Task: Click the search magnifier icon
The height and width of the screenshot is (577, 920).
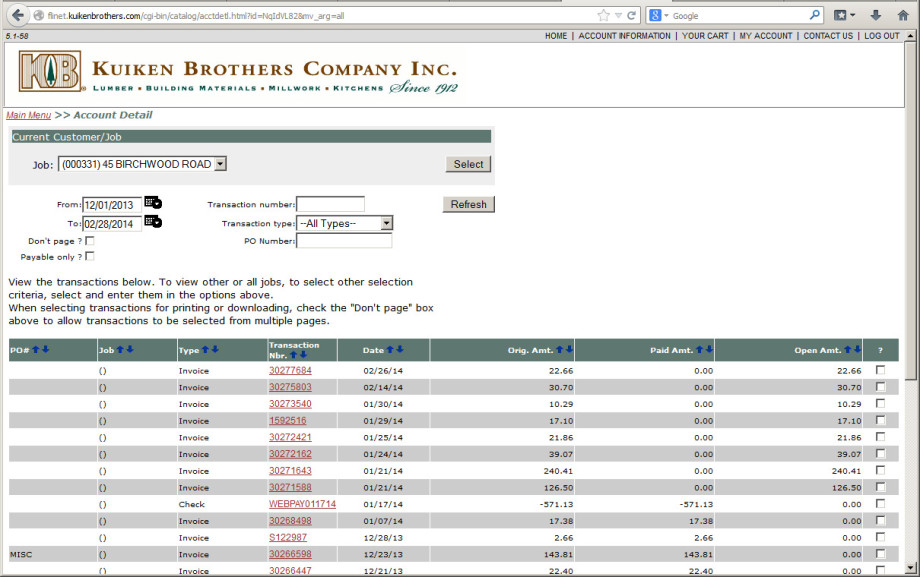Action: click(x=814, y=15)
